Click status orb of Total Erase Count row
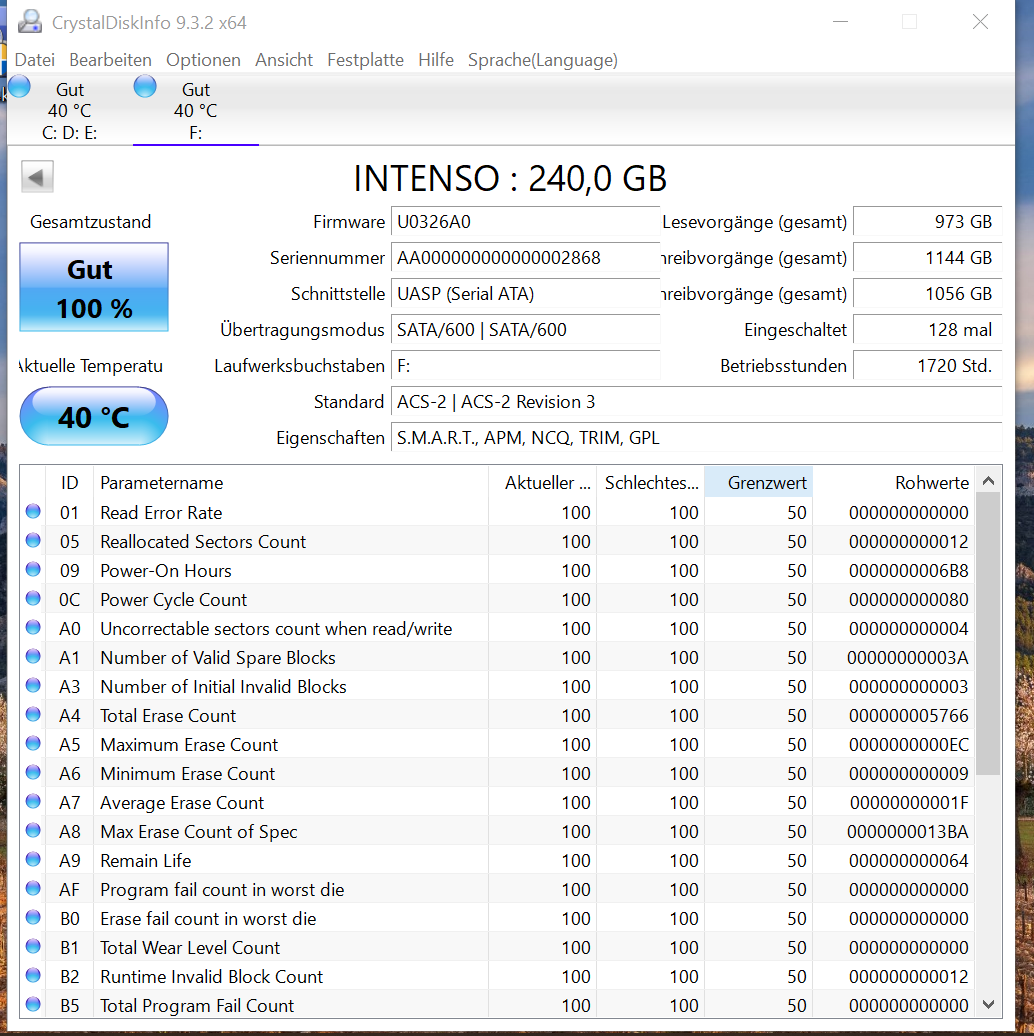This screenshot has height=1036, width=1034. tap(33, 715)
